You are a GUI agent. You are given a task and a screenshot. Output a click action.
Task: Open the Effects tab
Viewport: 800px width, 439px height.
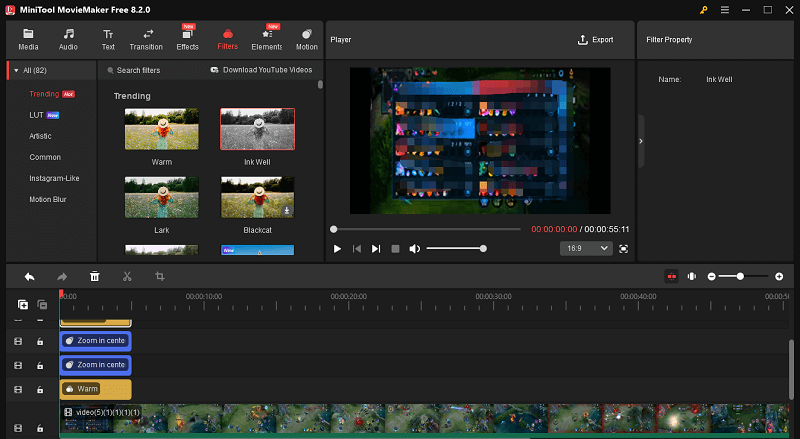click(187, 39)
